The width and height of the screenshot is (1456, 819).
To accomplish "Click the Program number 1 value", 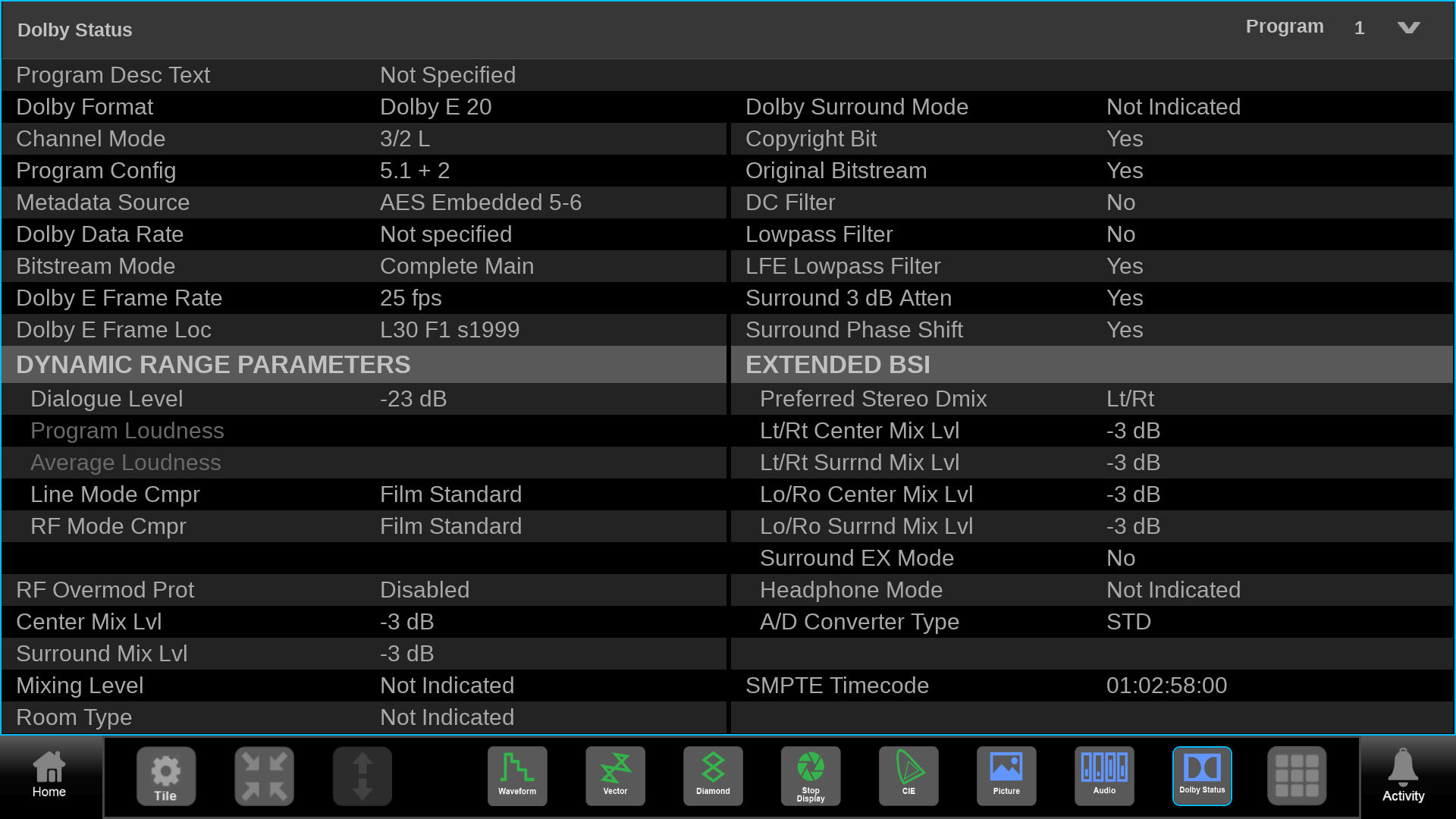I will tap(1359, 28).
